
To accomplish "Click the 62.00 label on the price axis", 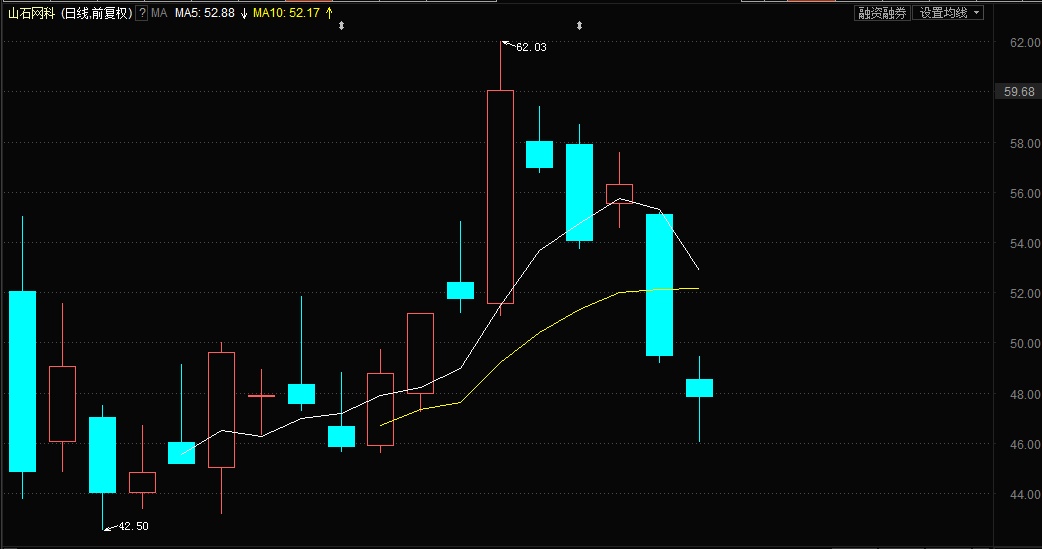I will [1025, 43].
